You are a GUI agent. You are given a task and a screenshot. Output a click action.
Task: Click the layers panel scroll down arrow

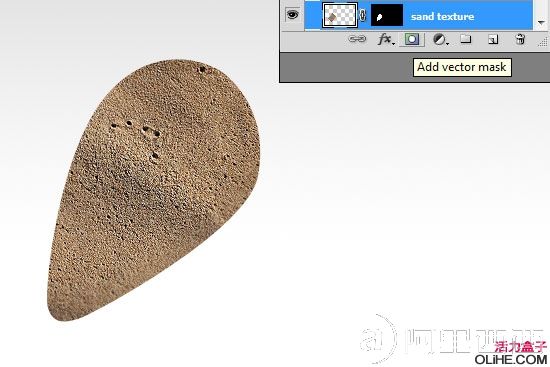541,22
